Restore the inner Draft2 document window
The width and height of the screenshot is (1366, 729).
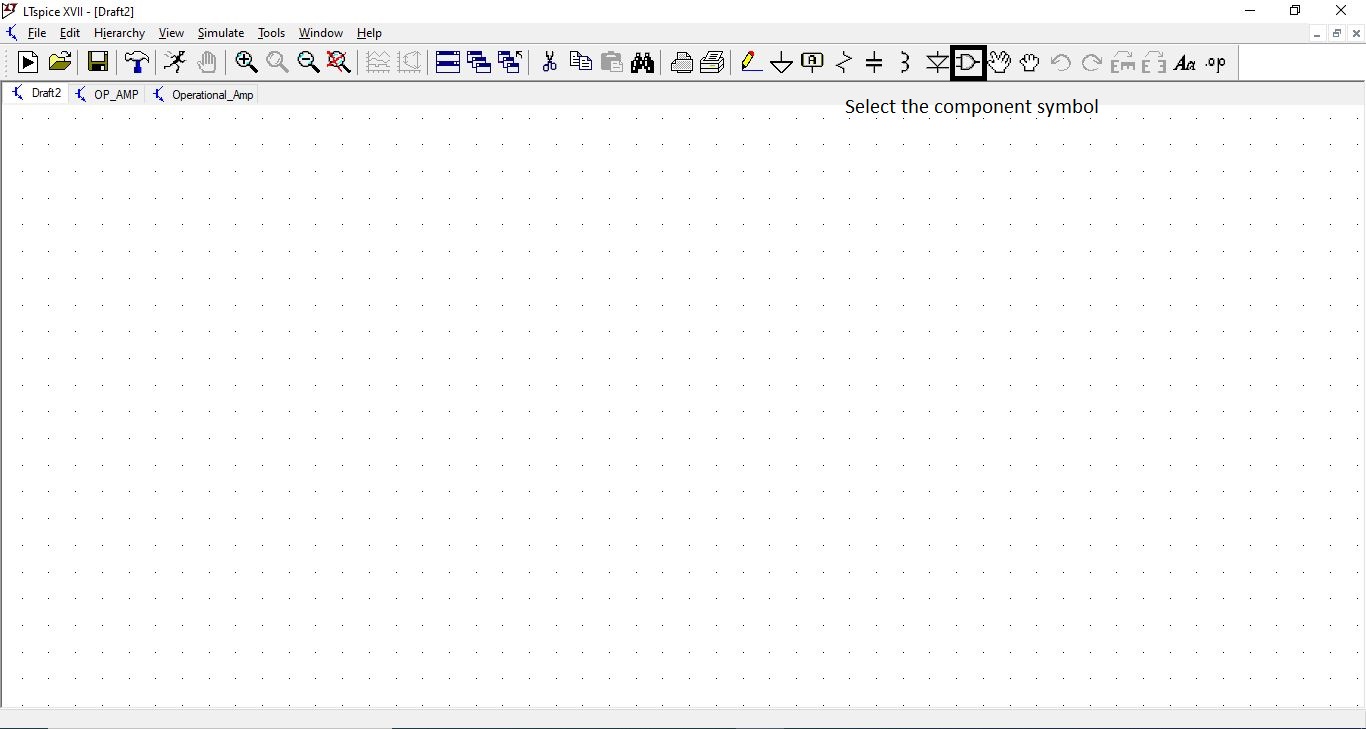point(1337,33)
